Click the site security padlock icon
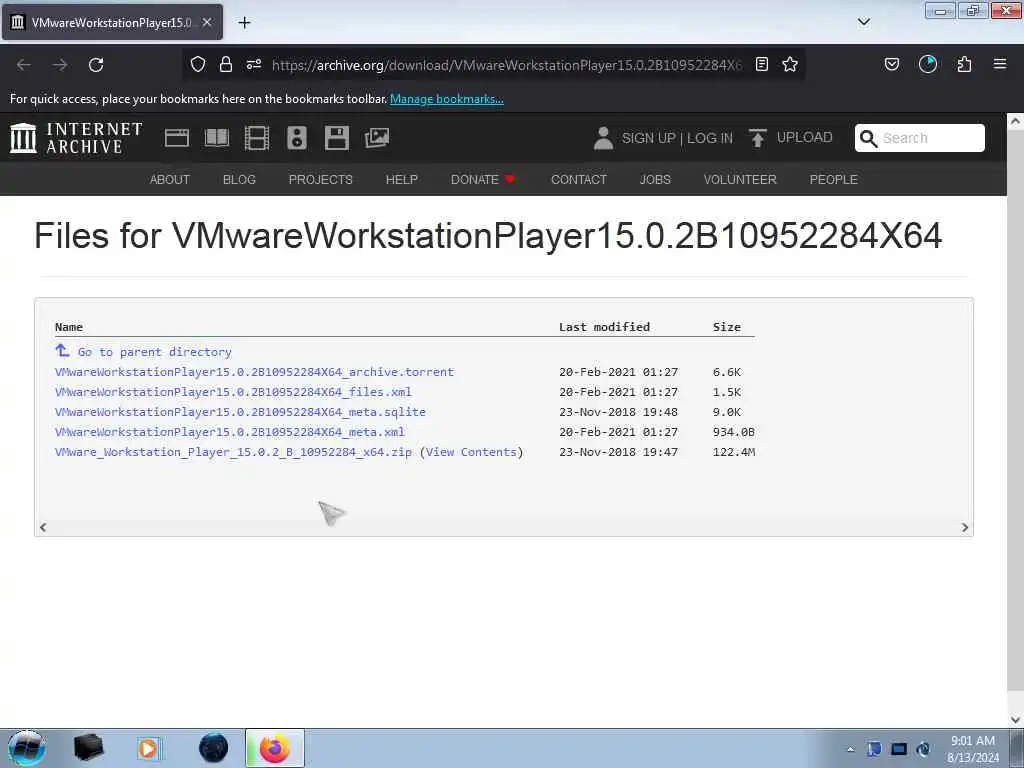 point(226,64)
